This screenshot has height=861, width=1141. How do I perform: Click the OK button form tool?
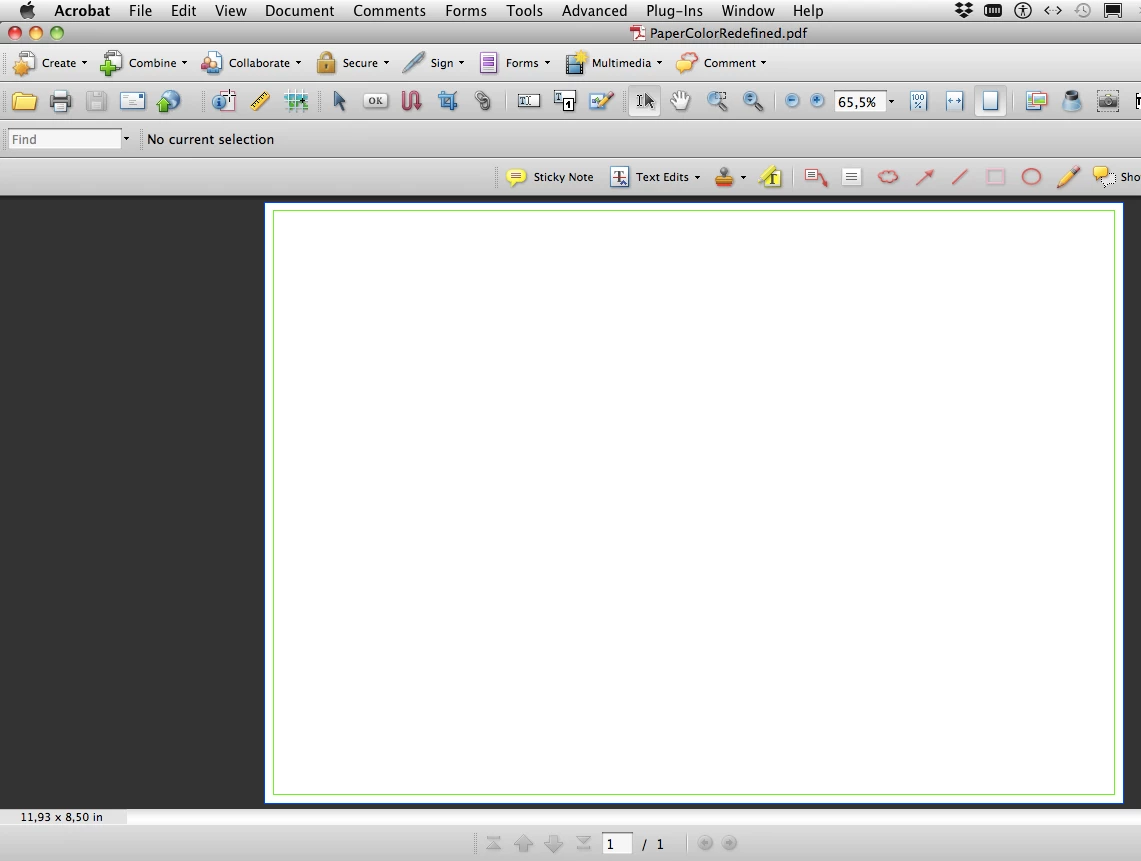(x=375, y=101)
